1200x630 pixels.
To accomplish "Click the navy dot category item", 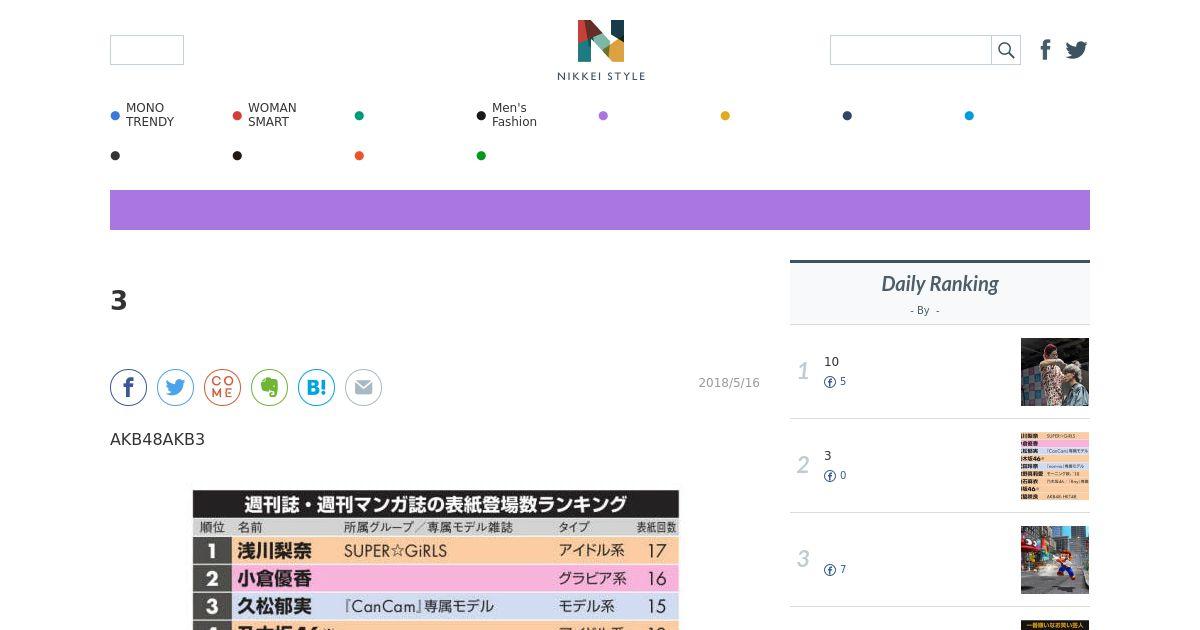I will [847, 116].
